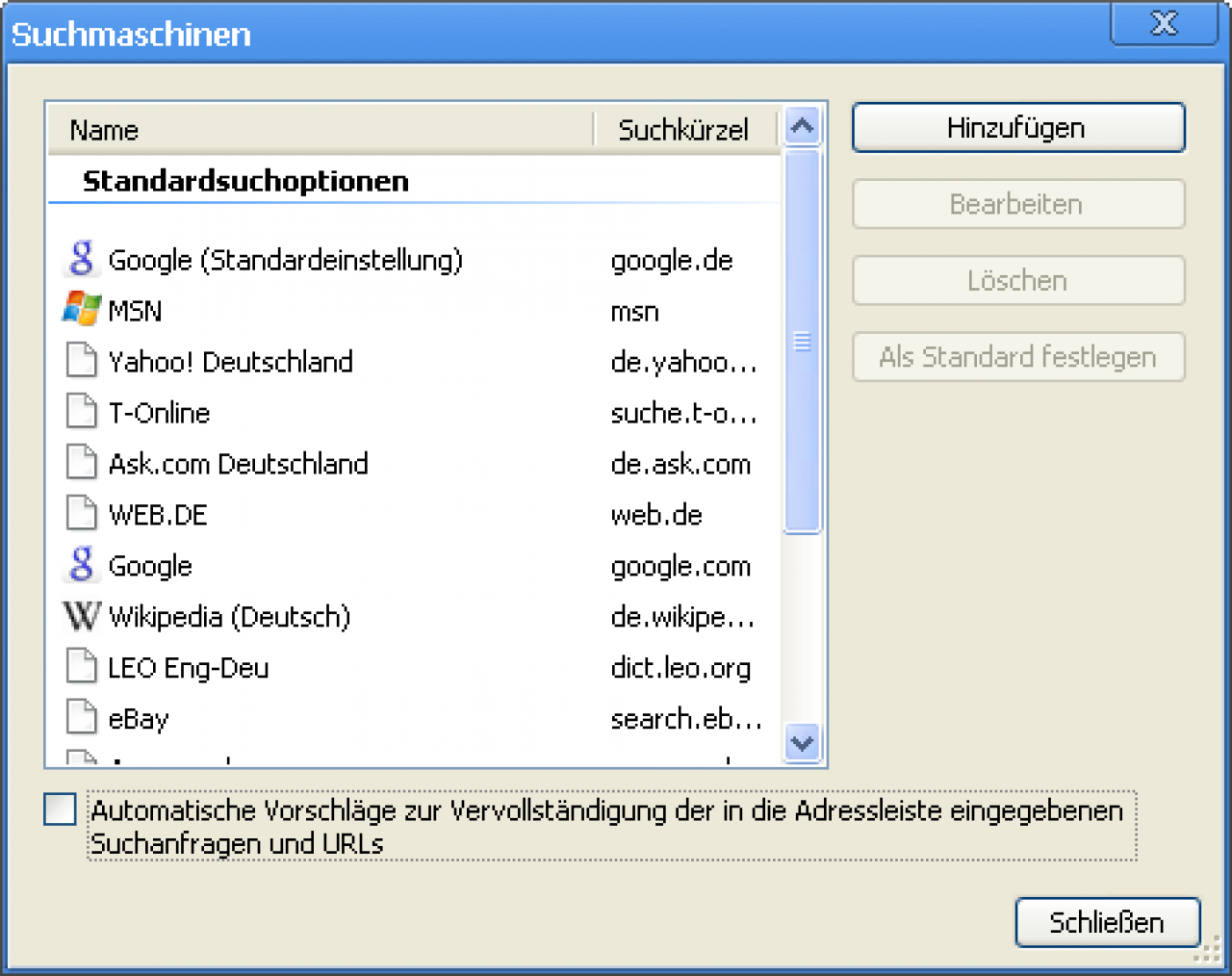Select the Google (Standardeinstellung) entry

pos(415,260)
